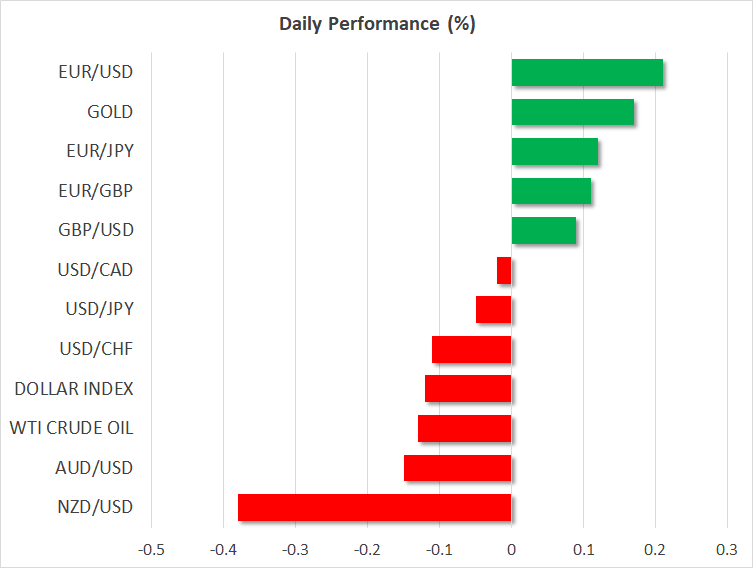
Task: Select the WTI CRUDE OIL axis label
Action: click(71, 428)
